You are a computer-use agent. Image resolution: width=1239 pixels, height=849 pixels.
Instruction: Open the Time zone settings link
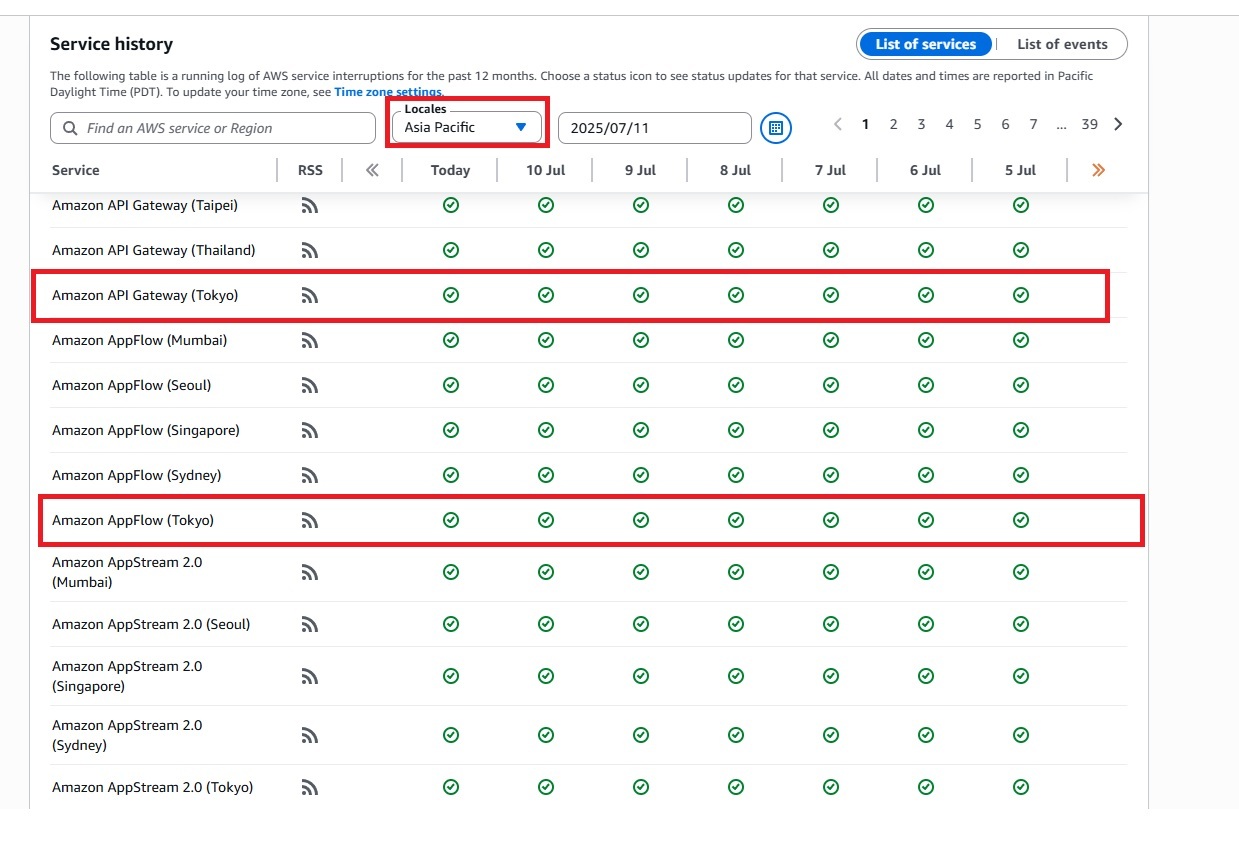click(x=388, y=92)
